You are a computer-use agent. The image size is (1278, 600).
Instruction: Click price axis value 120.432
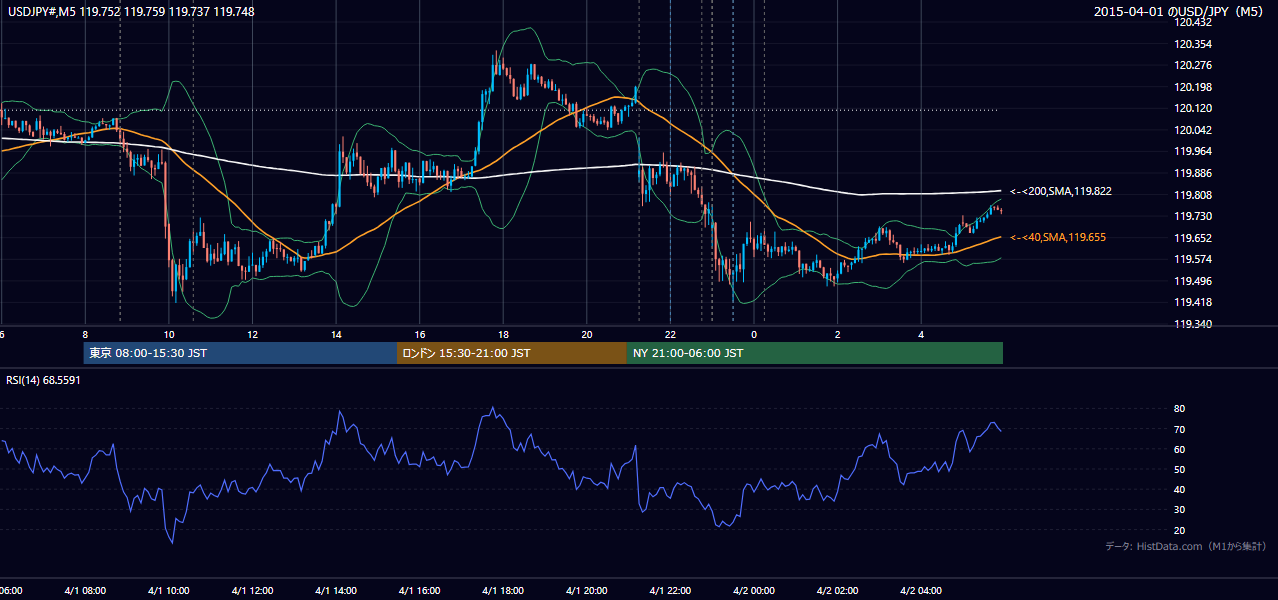pos(1192,22)
